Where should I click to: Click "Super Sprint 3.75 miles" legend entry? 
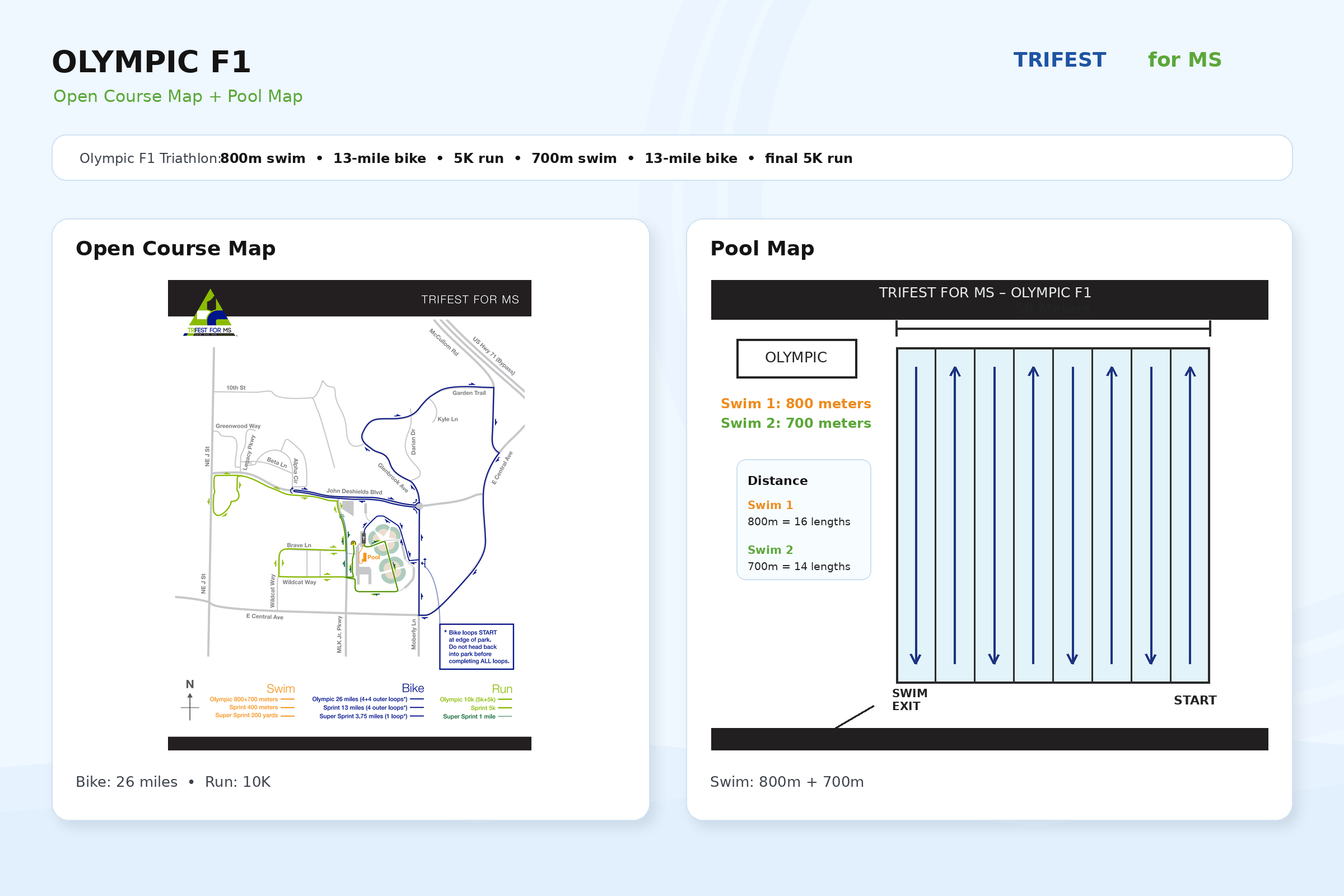363,716
